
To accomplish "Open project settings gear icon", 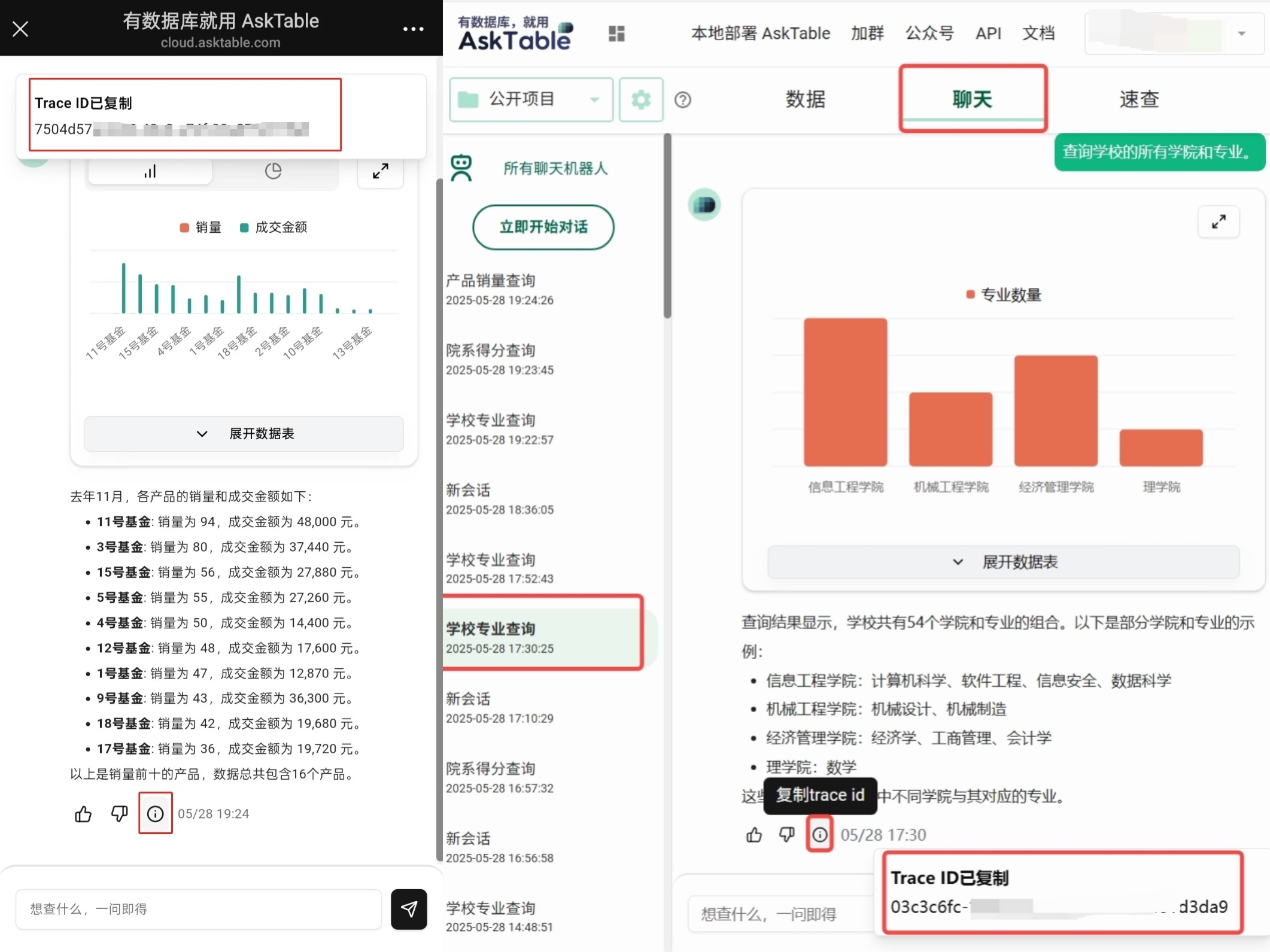I will (x=640, y=99).
